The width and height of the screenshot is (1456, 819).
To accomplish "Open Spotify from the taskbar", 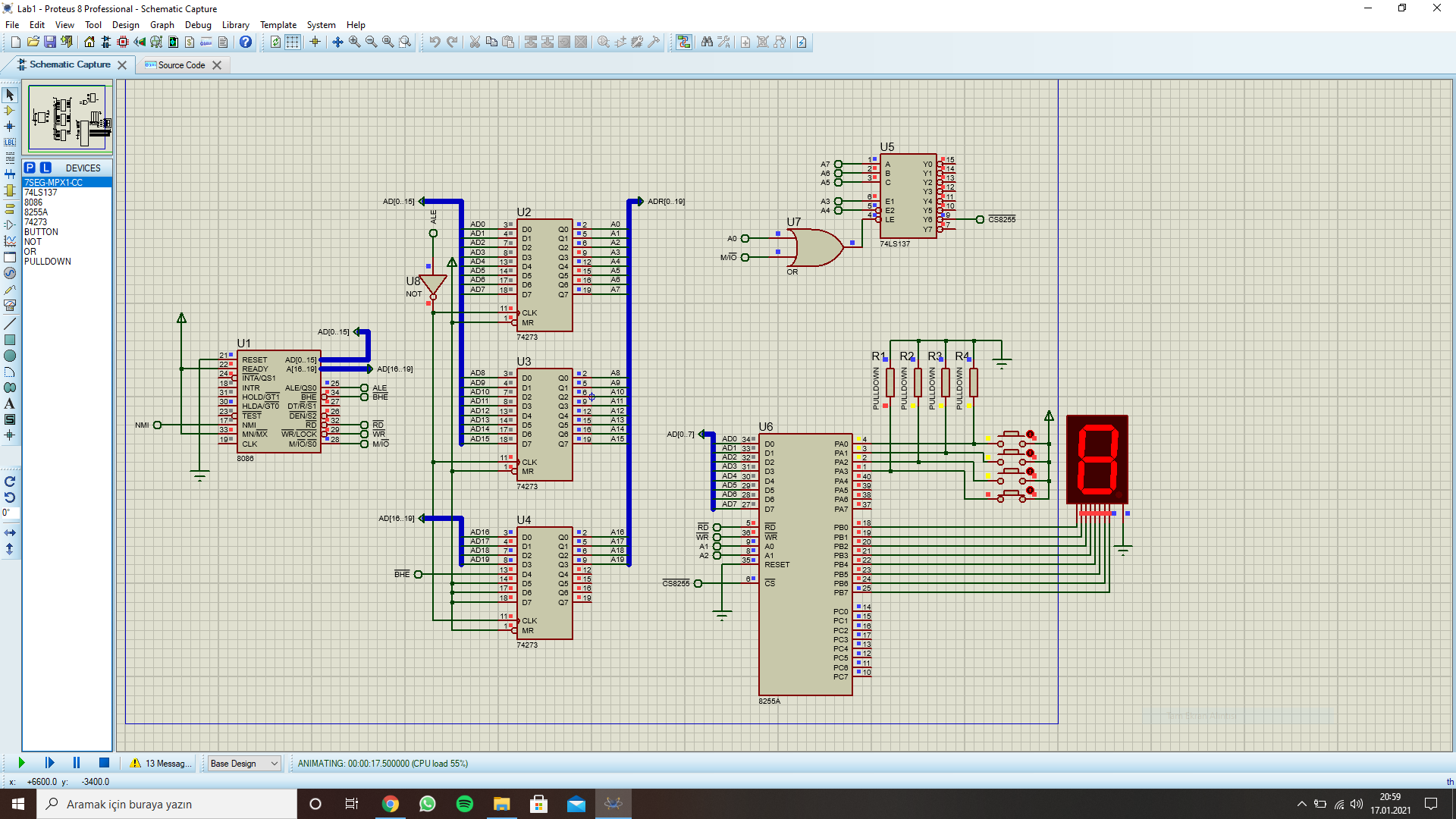I will tap(465, 804).
